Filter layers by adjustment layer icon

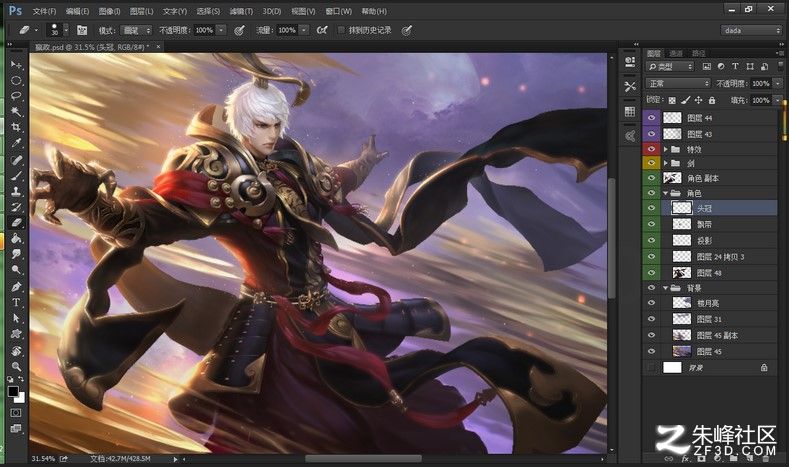tap(721, 66)
